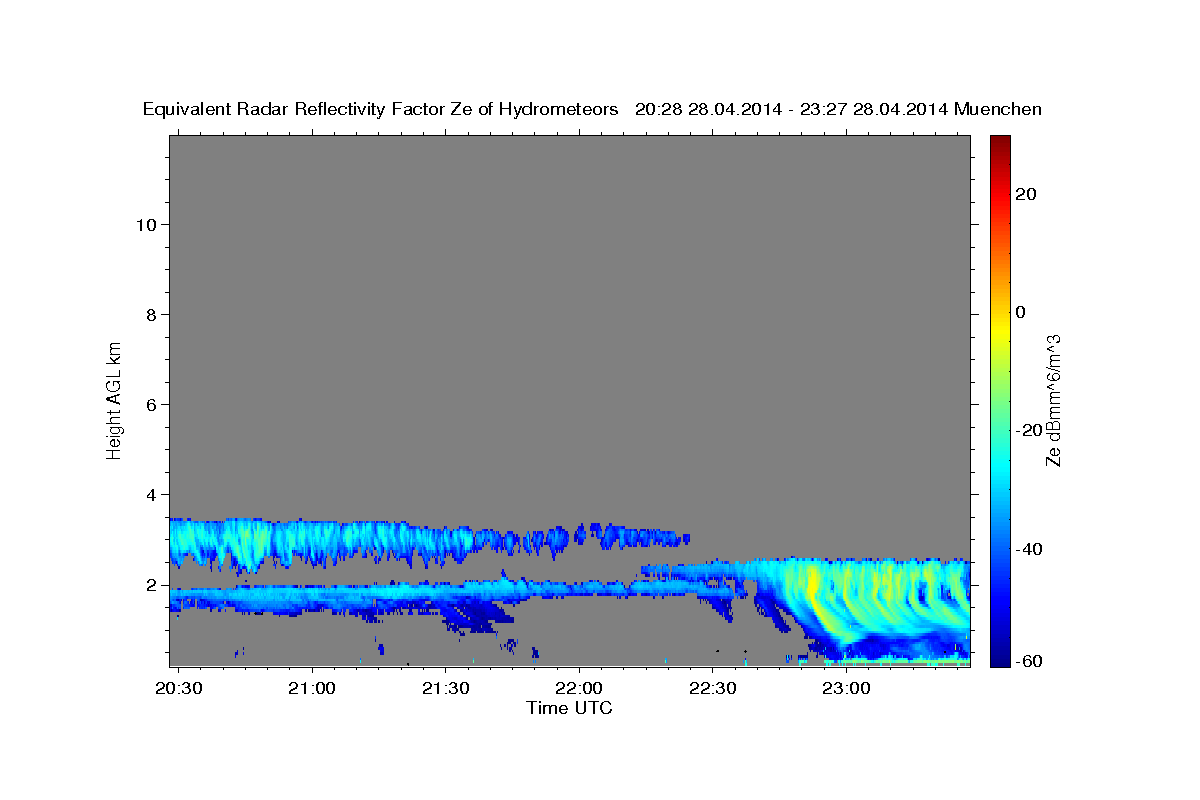Viewport: 1200px width, 800px height.
Task: Click the 21:30 time tick label
Action: point(445,688)
